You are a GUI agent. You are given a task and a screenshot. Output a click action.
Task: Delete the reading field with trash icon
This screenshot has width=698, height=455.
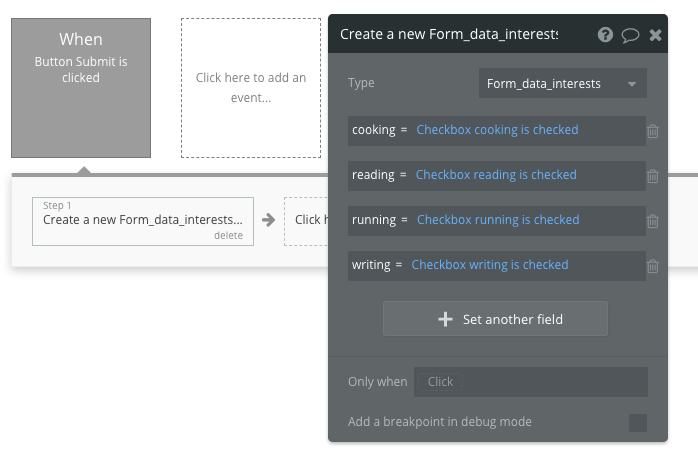(x=652, y=176)
